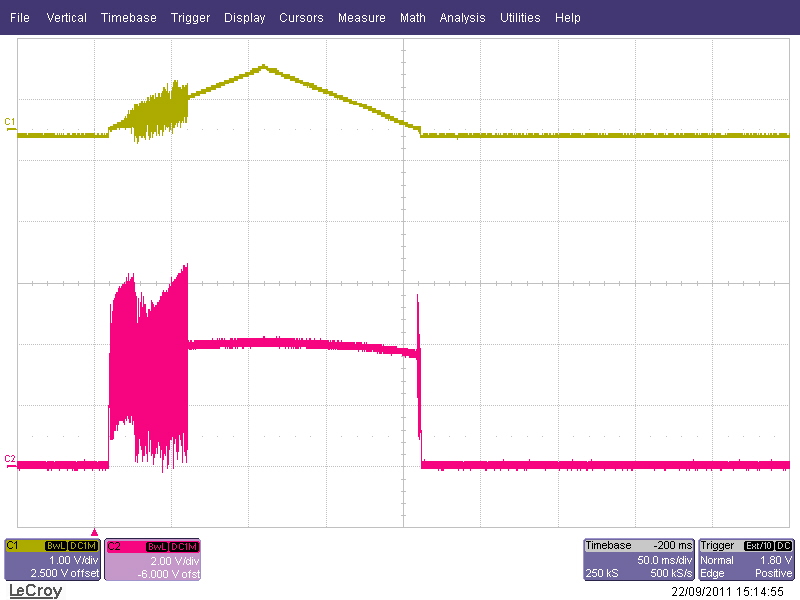Click the 2.500 V offset value

click(x=64, y=573)
